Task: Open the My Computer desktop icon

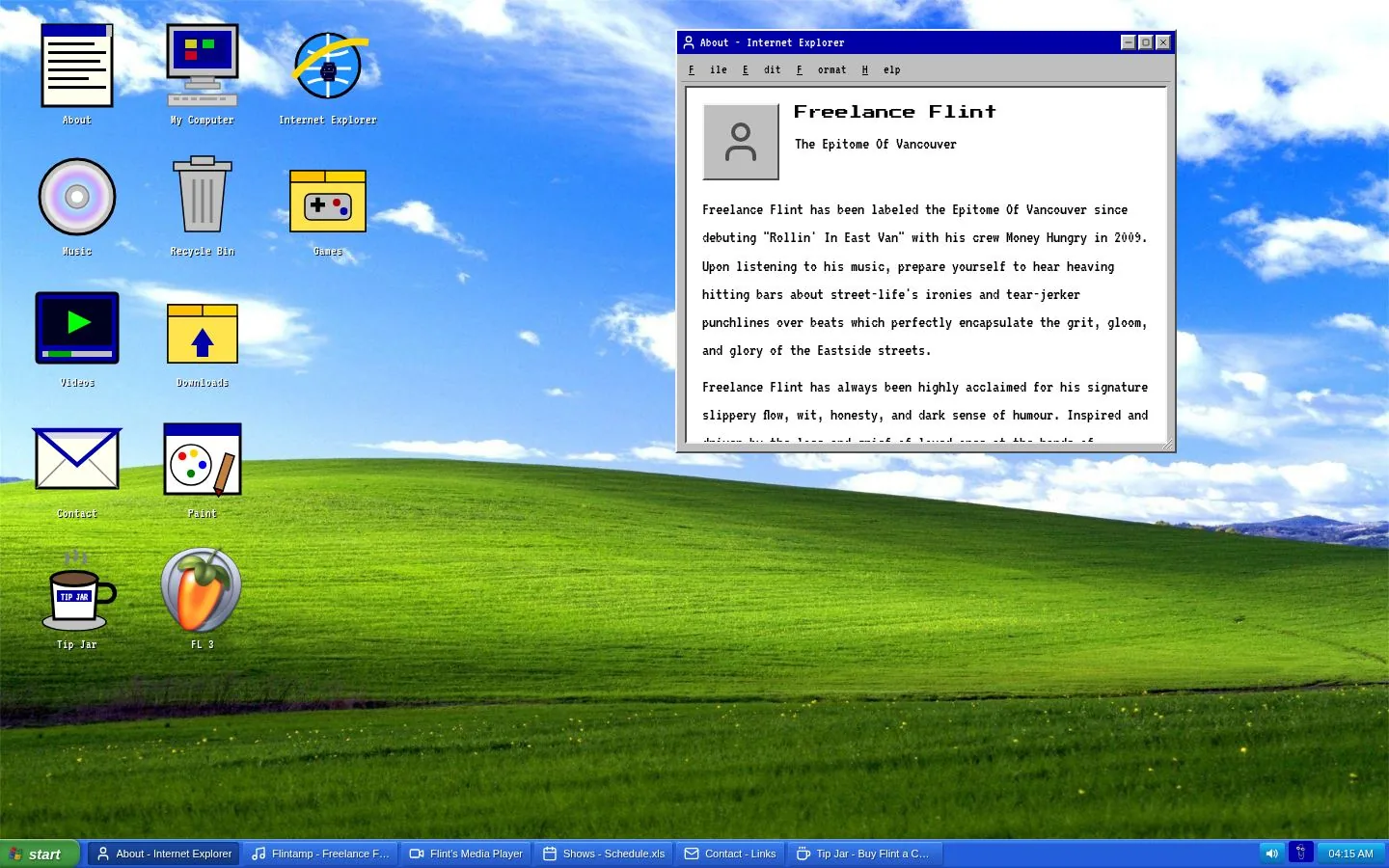Action: pos(203,75)
